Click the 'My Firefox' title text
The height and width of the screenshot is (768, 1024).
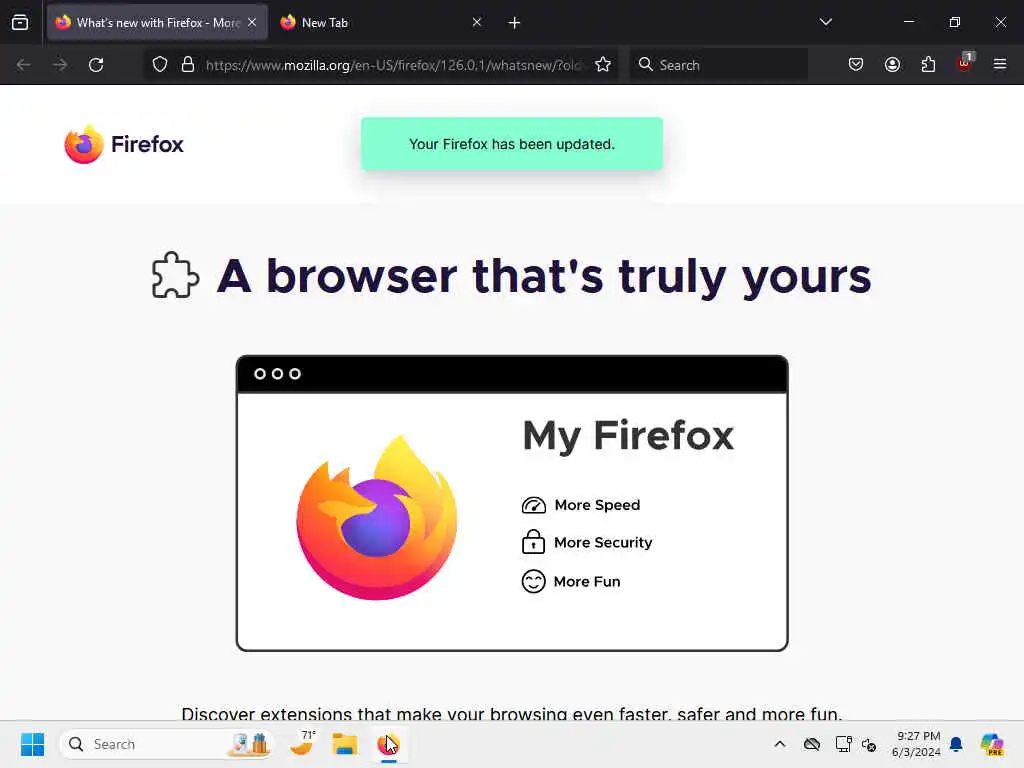click(x=628, y=436)
